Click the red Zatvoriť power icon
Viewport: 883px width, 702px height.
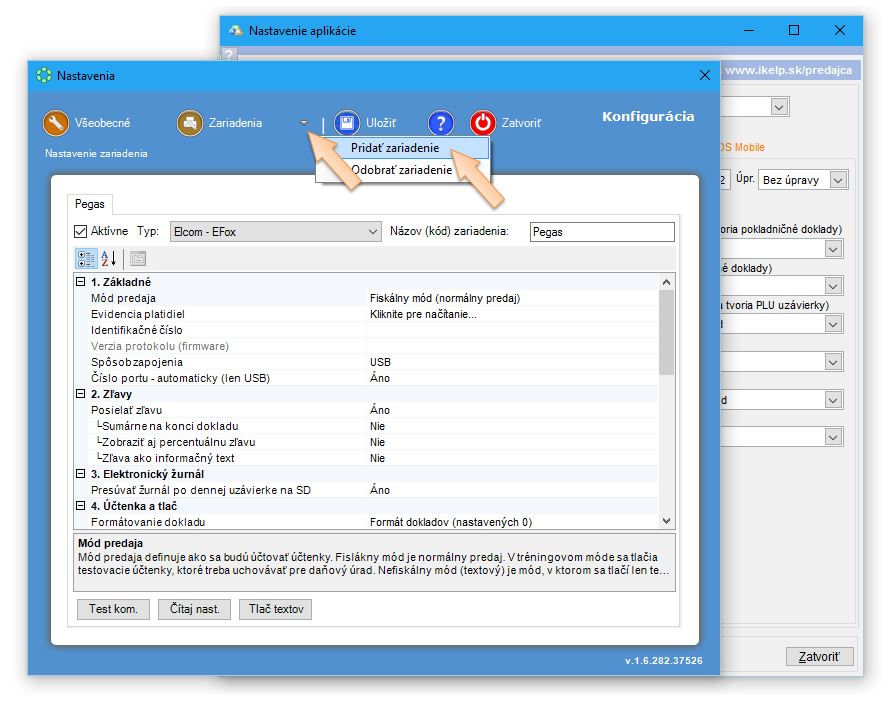click(483, 123)
